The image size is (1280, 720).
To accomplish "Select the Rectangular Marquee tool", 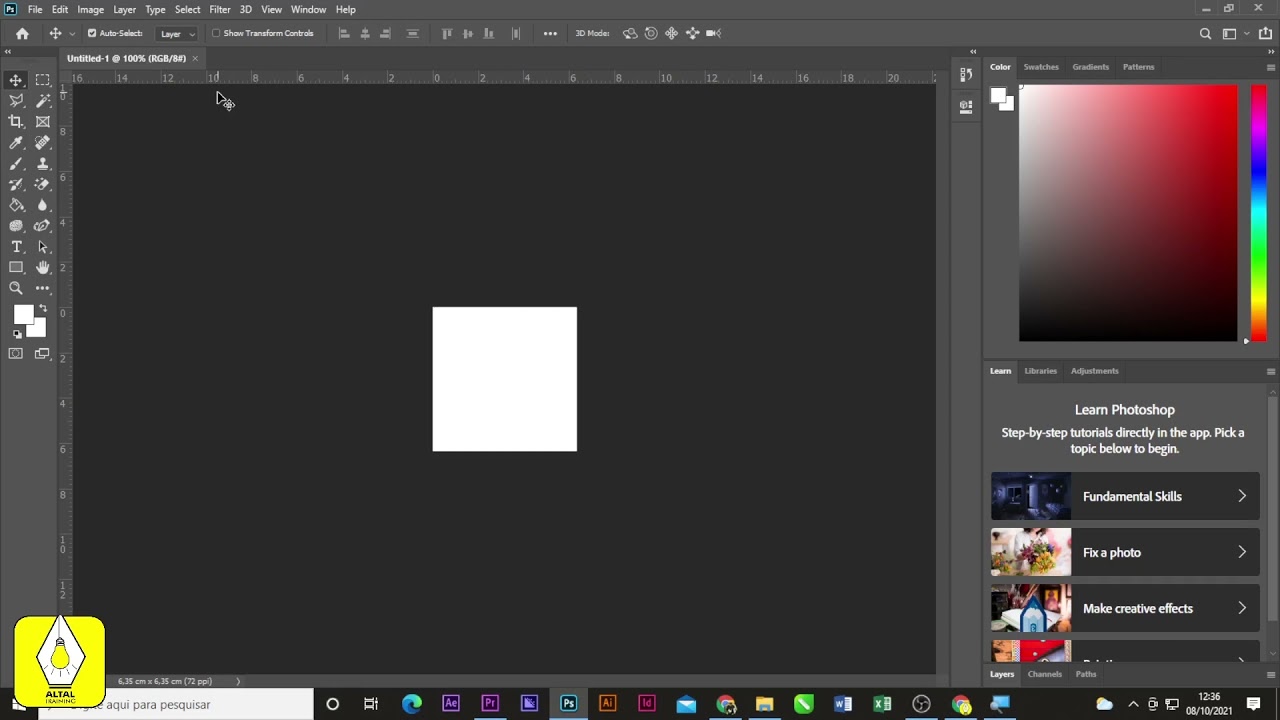I will (42, 80).
